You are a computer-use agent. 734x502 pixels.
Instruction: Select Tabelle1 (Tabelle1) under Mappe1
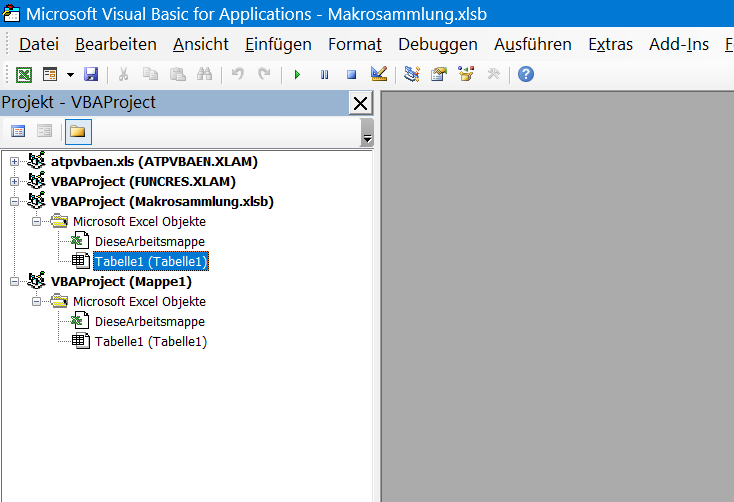point(151,342)
